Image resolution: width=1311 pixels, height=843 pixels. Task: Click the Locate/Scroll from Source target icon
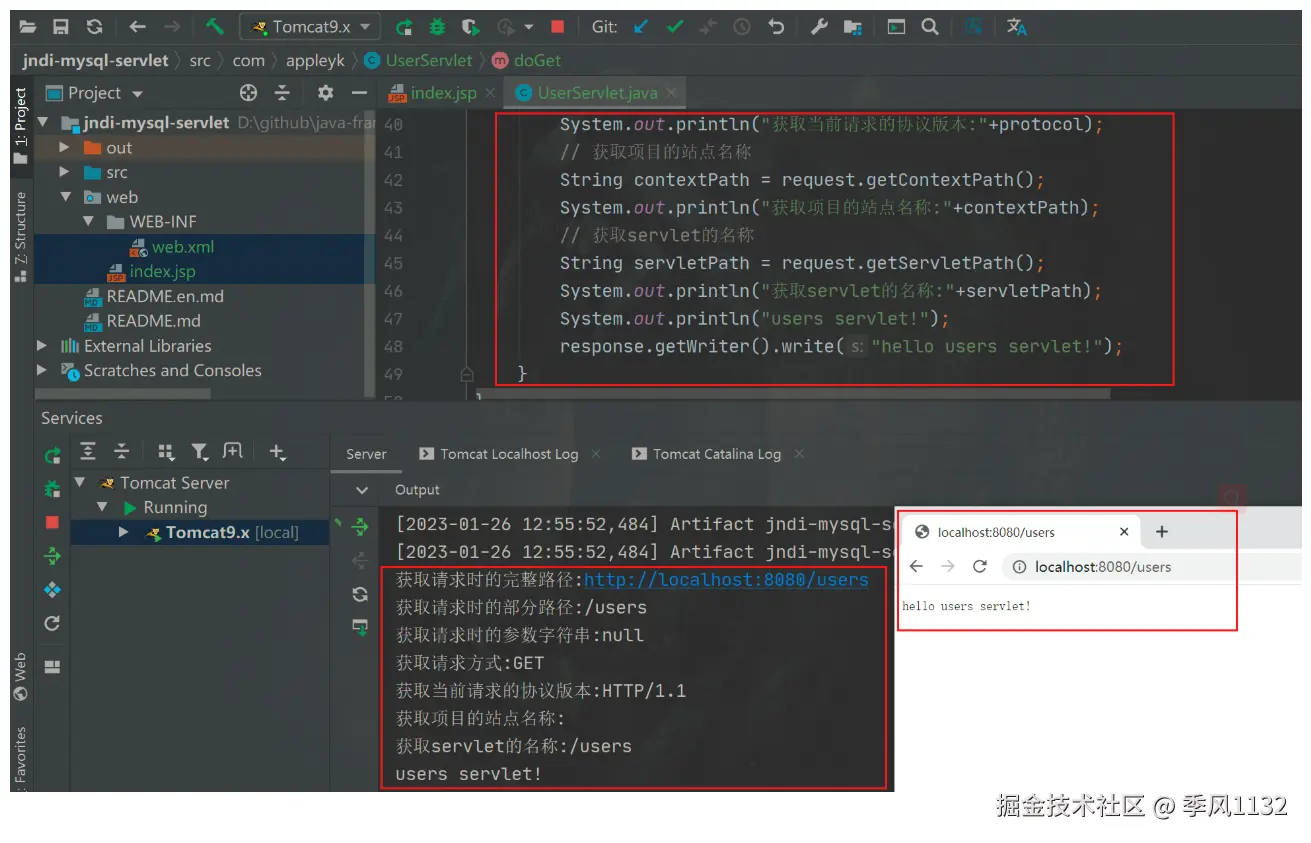coord(249,93)
